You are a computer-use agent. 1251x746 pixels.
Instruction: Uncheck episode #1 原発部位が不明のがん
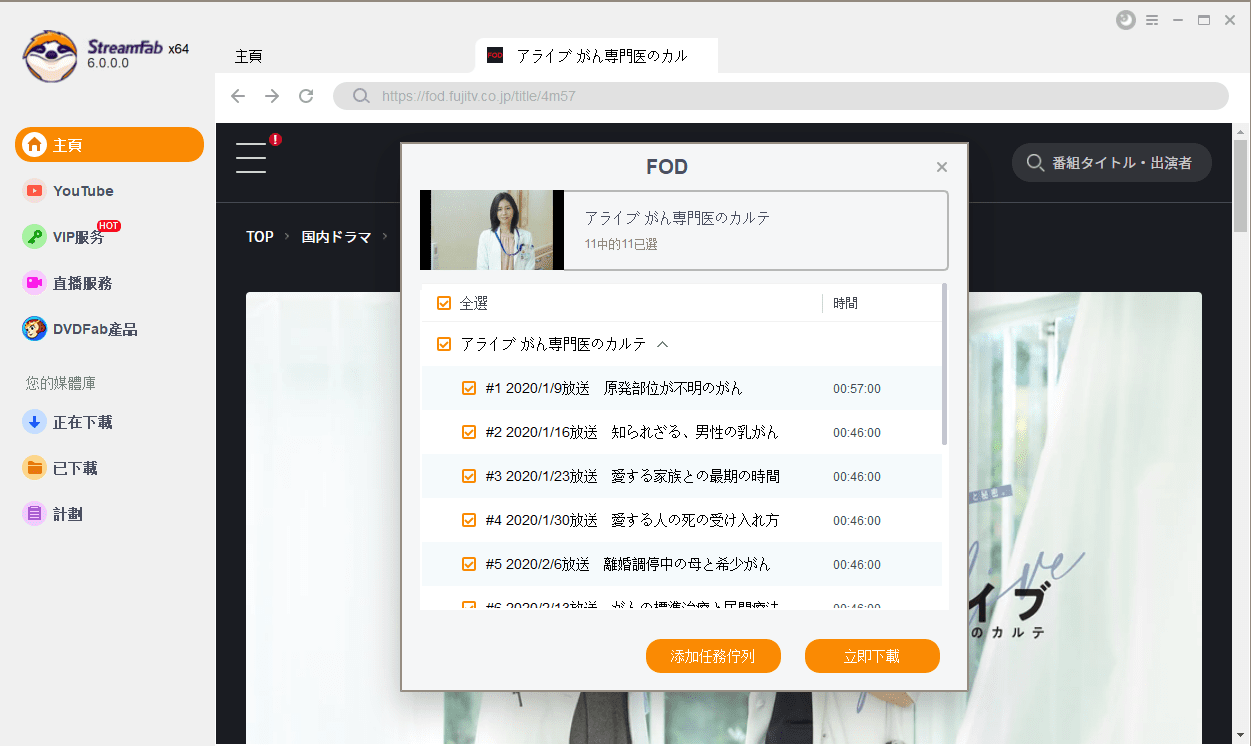pos(469,388)
